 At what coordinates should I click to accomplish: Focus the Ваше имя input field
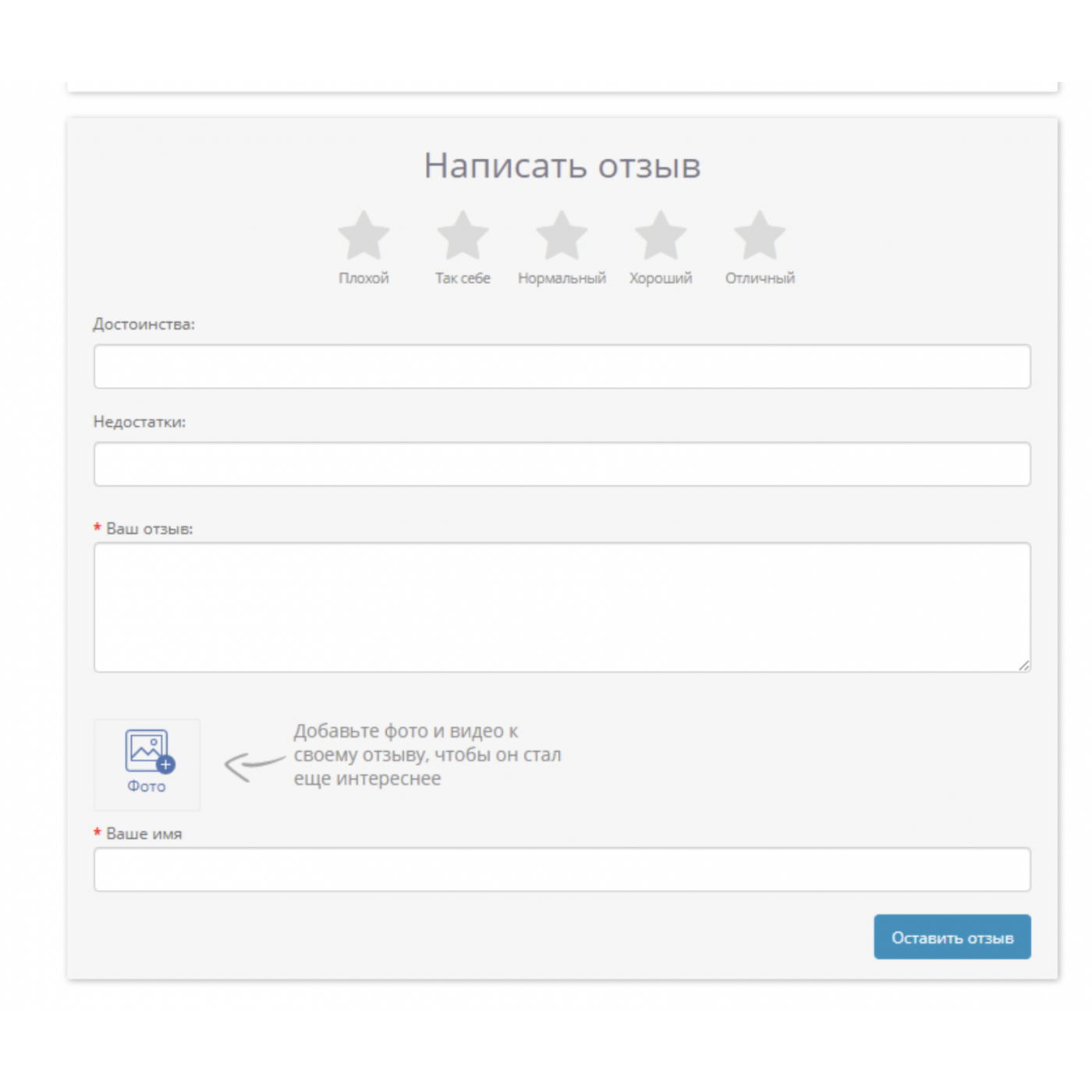click(562, 870)
